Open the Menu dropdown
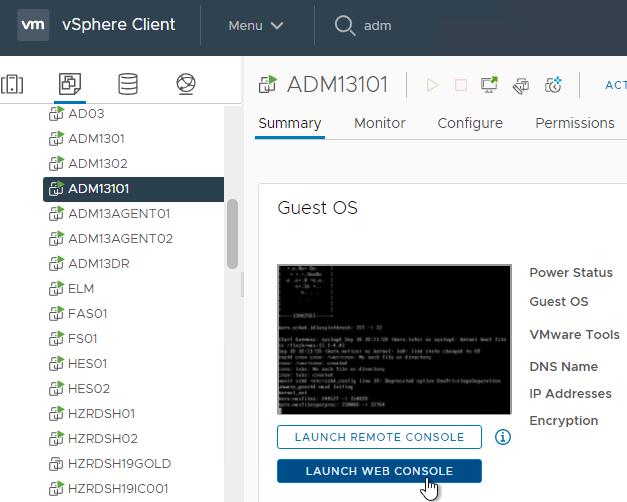Viewport: 627px width, 502px height. [256, 26]
